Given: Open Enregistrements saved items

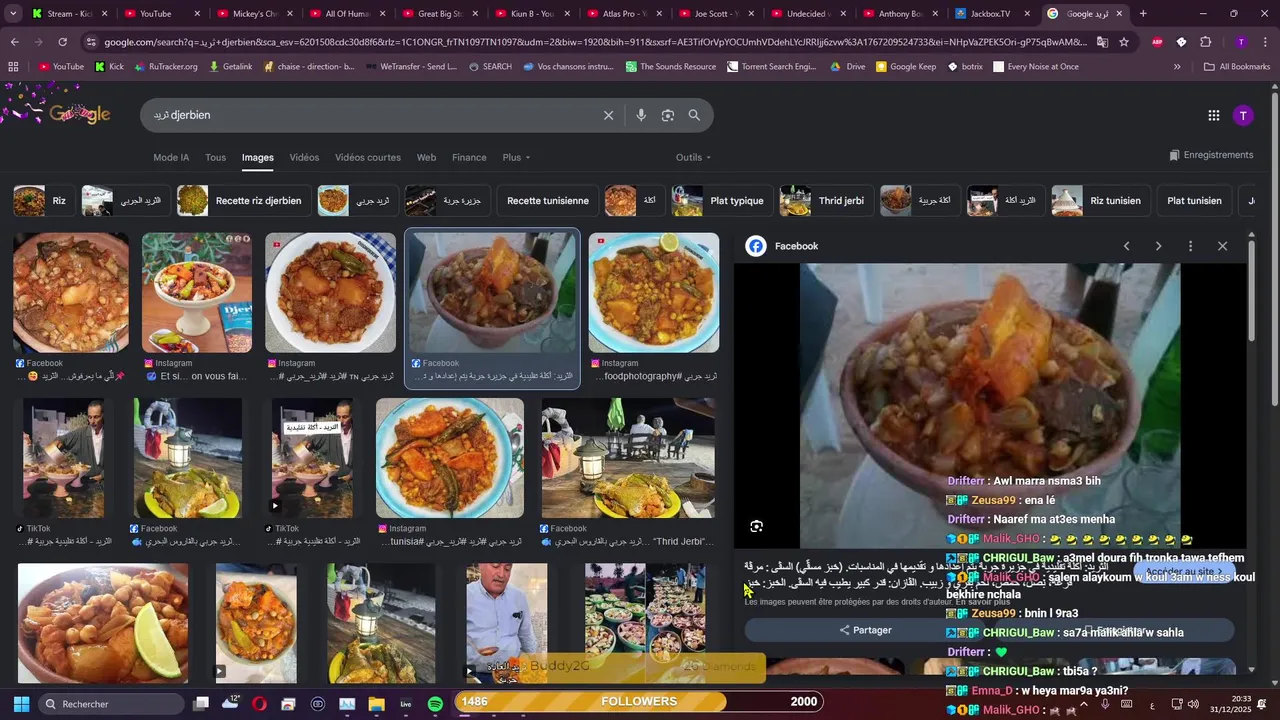Looking at the screenshot, I should tap(1211, 155).
